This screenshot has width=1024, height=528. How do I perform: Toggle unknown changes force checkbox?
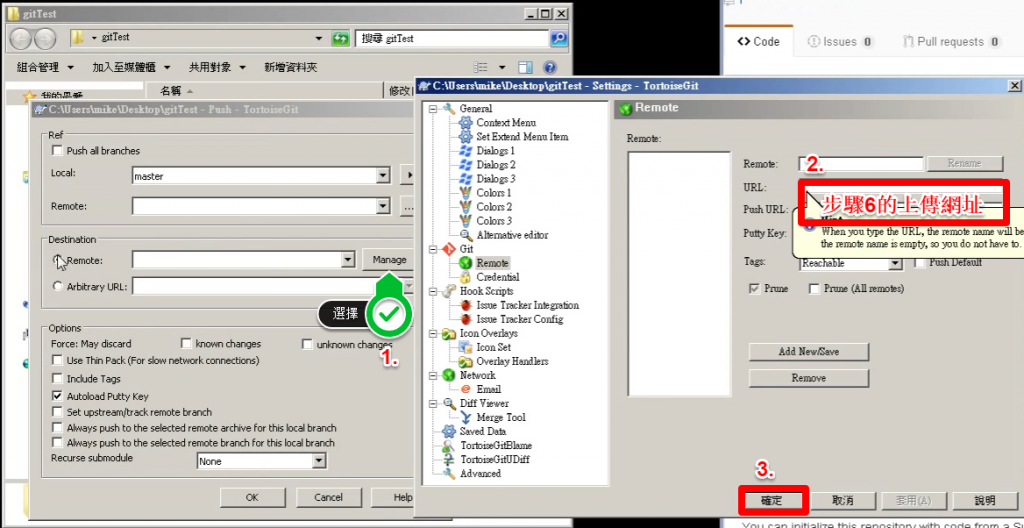click(307, 344)
